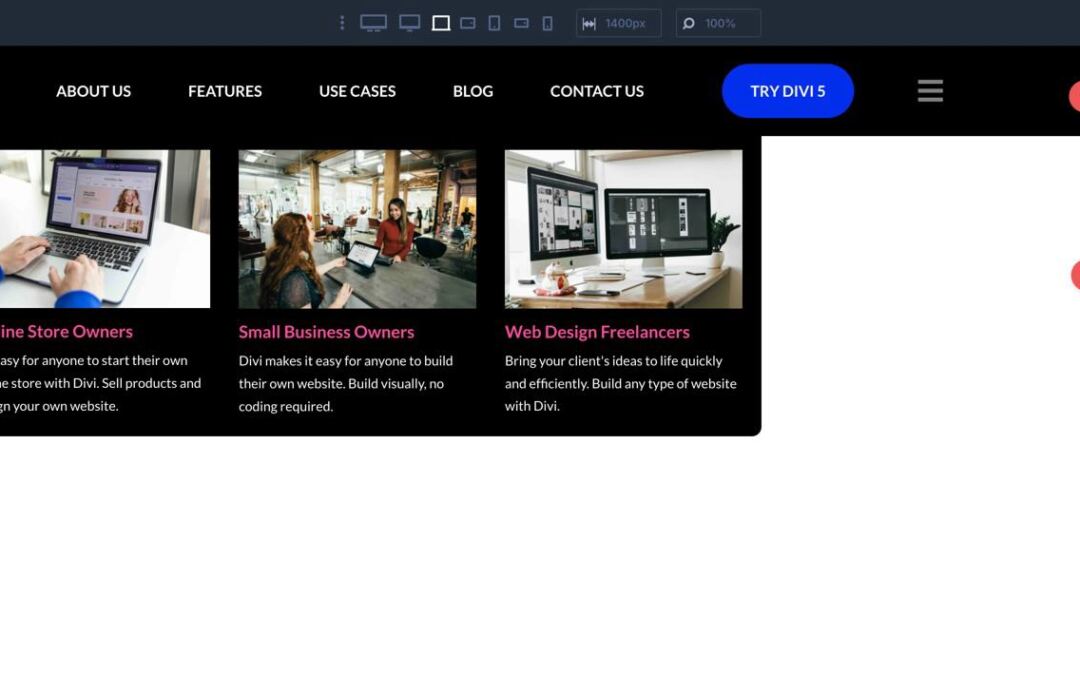
Task: Open the Web Design Freelancers heading link
Action: [x=597, y=332]
